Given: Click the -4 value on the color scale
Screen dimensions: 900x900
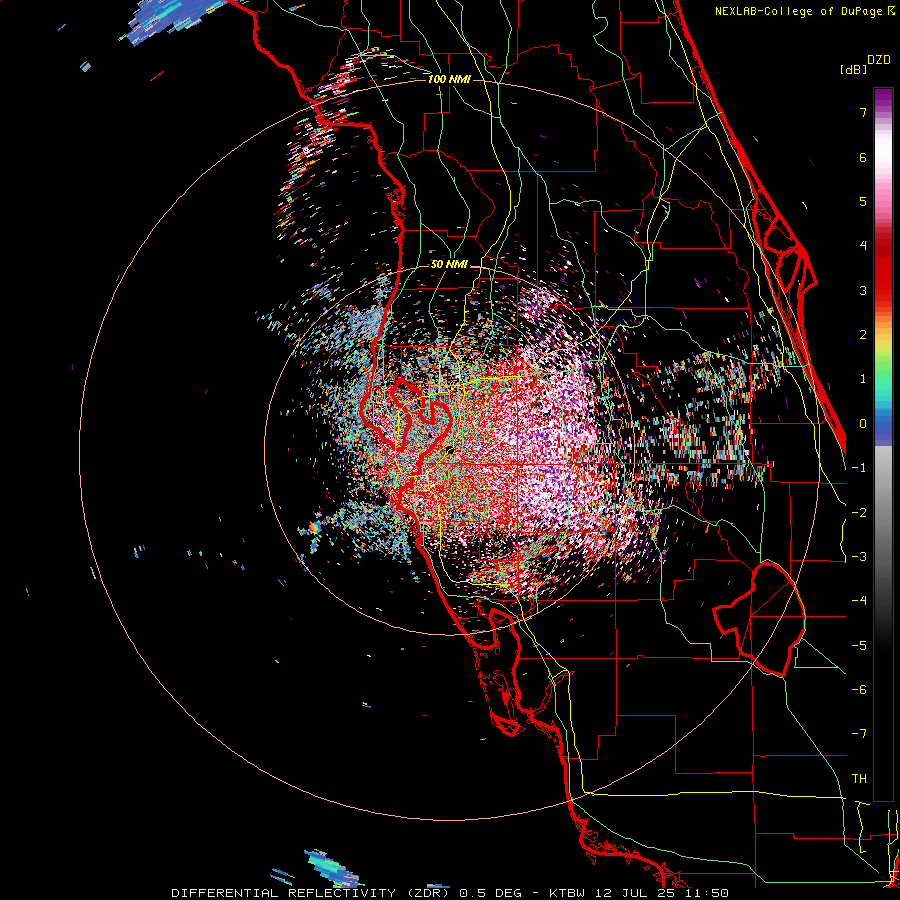Looking at the screenshot, I should (859, 601).
